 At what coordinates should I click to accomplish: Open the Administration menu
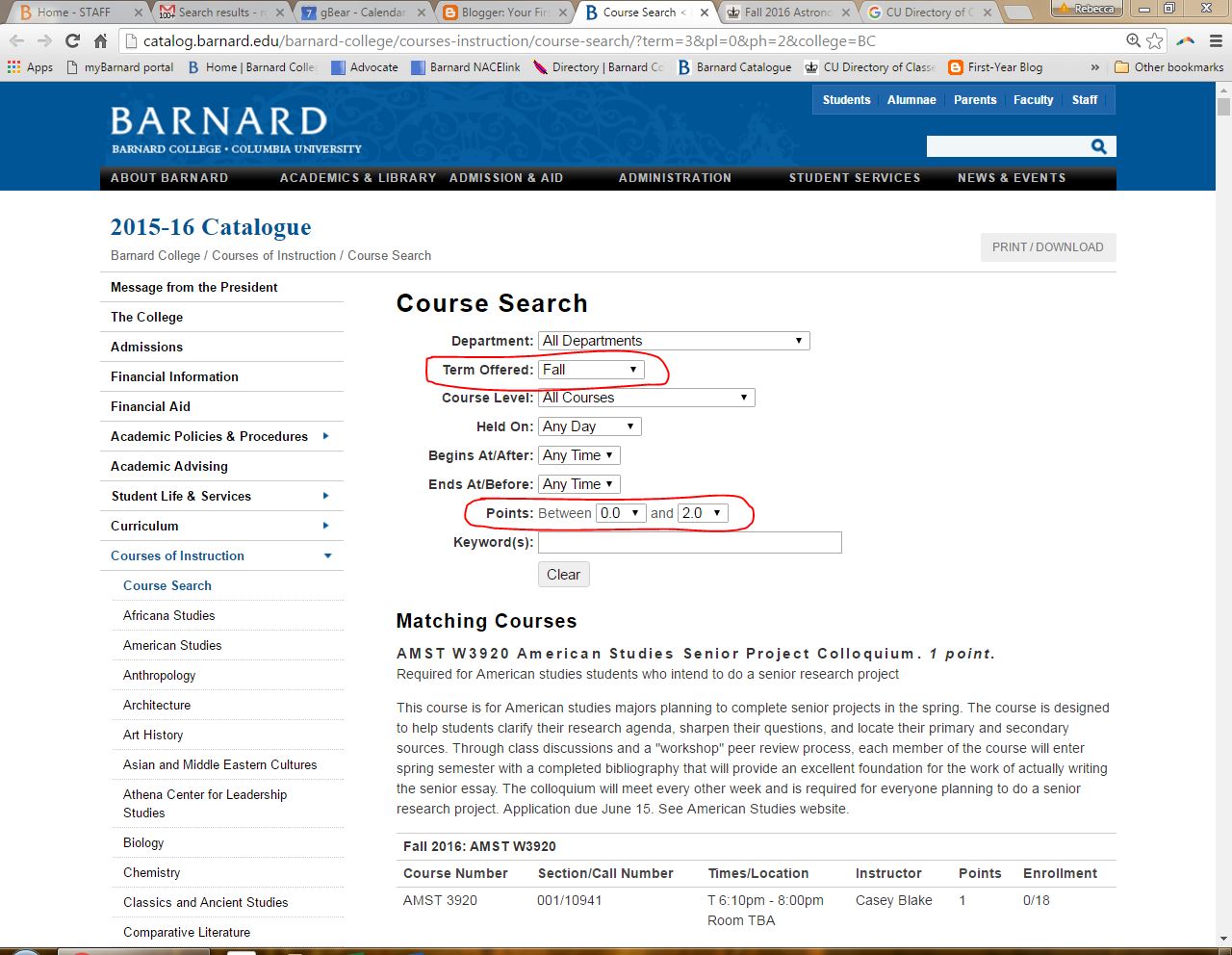[x=675, y=178]
